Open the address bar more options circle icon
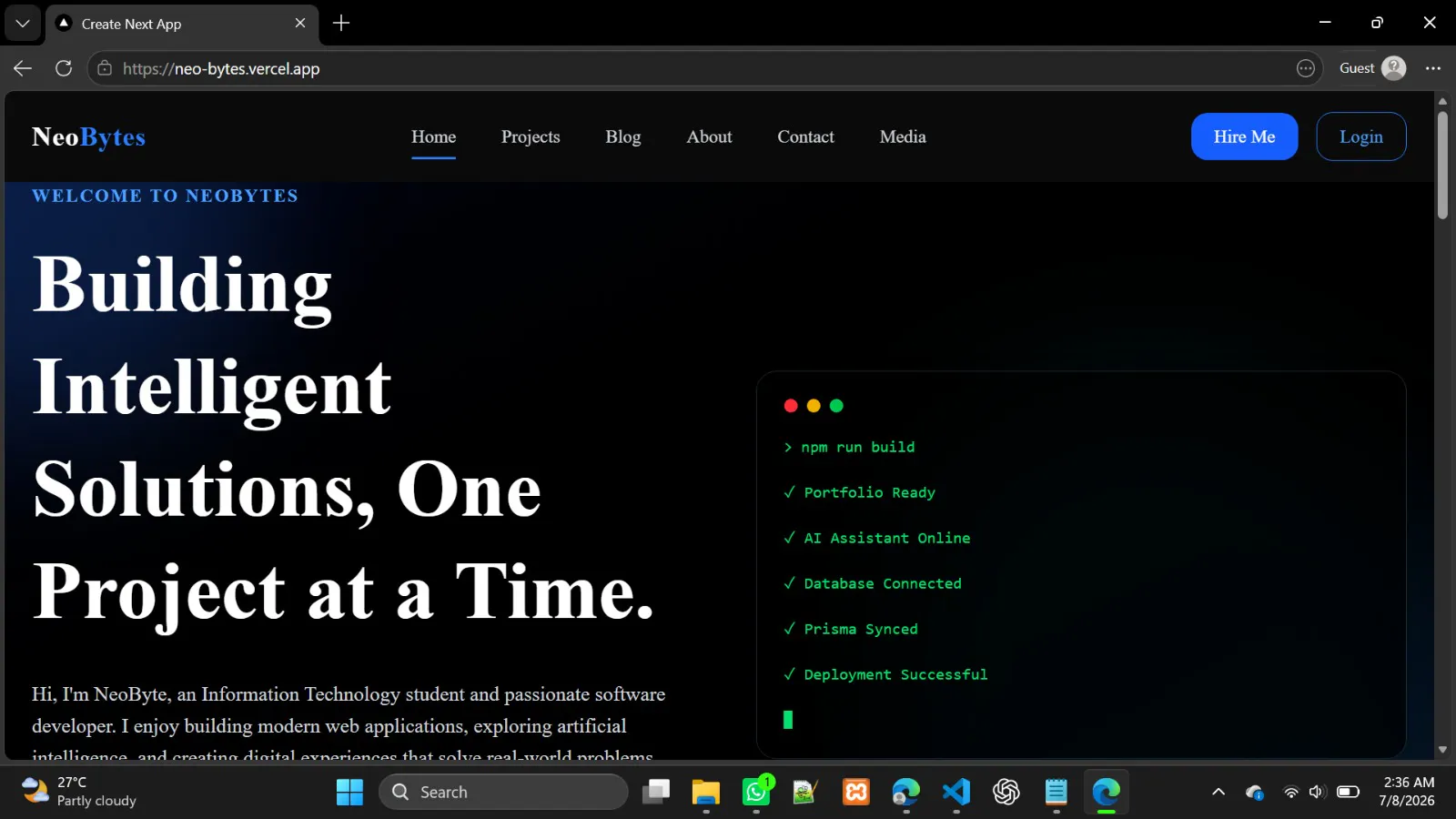The width and height of the screenshot is (1456, 819). click(x=1306, y=68)
